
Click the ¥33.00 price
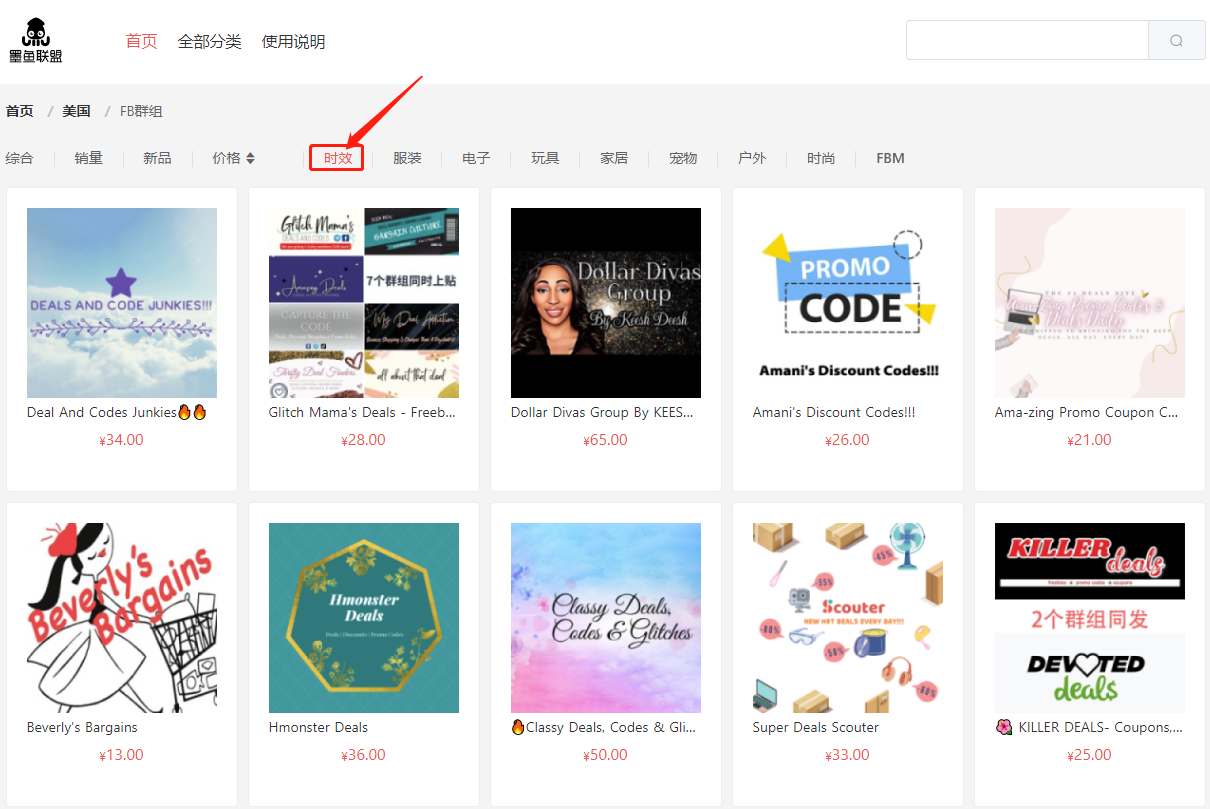(x=848, y=755)
